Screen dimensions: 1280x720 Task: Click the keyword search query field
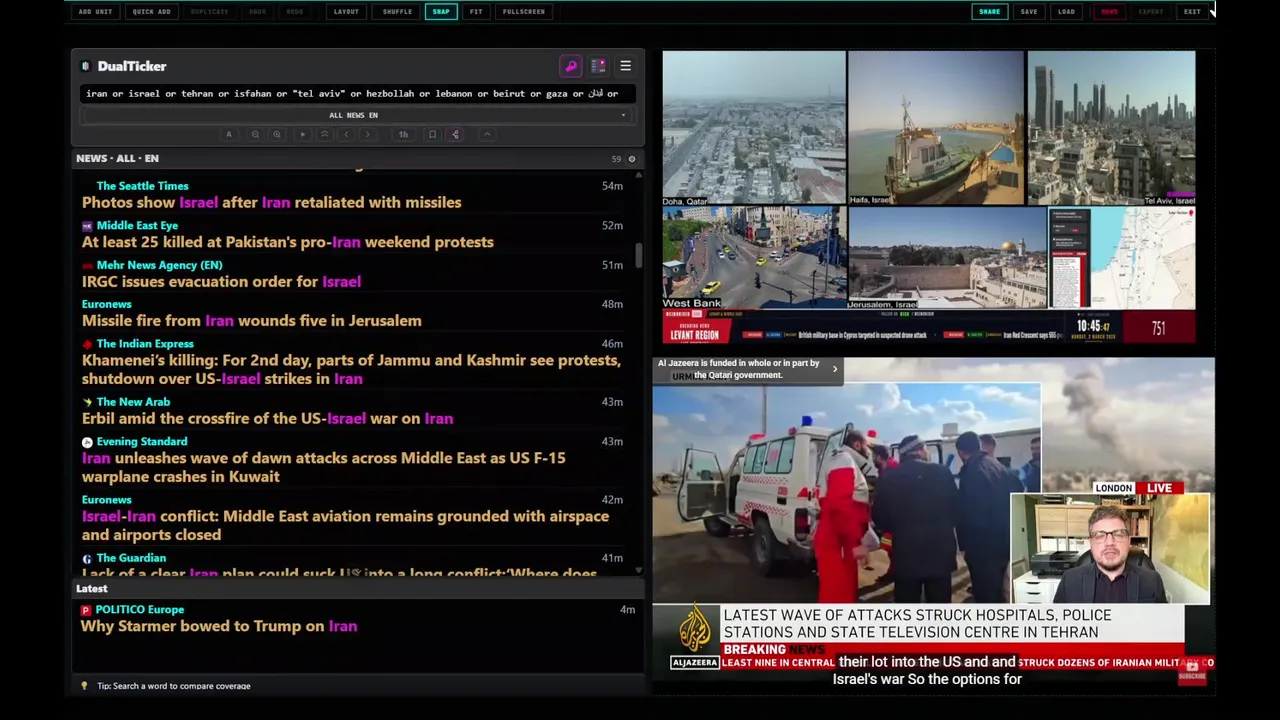click(x=357, y=94)
